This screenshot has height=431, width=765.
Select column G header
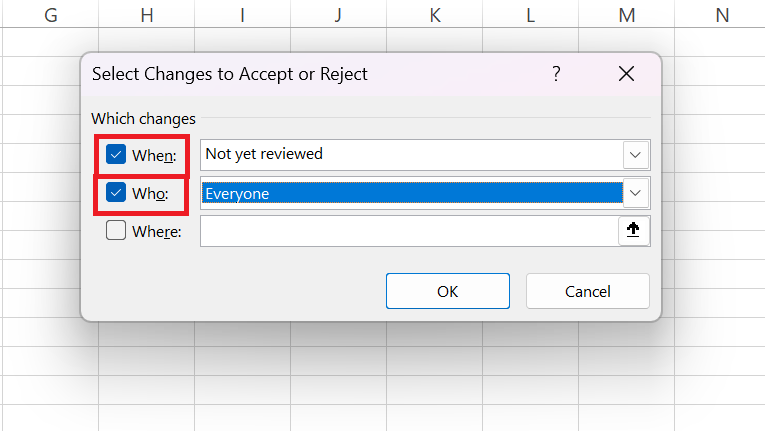tap(50, 14)
